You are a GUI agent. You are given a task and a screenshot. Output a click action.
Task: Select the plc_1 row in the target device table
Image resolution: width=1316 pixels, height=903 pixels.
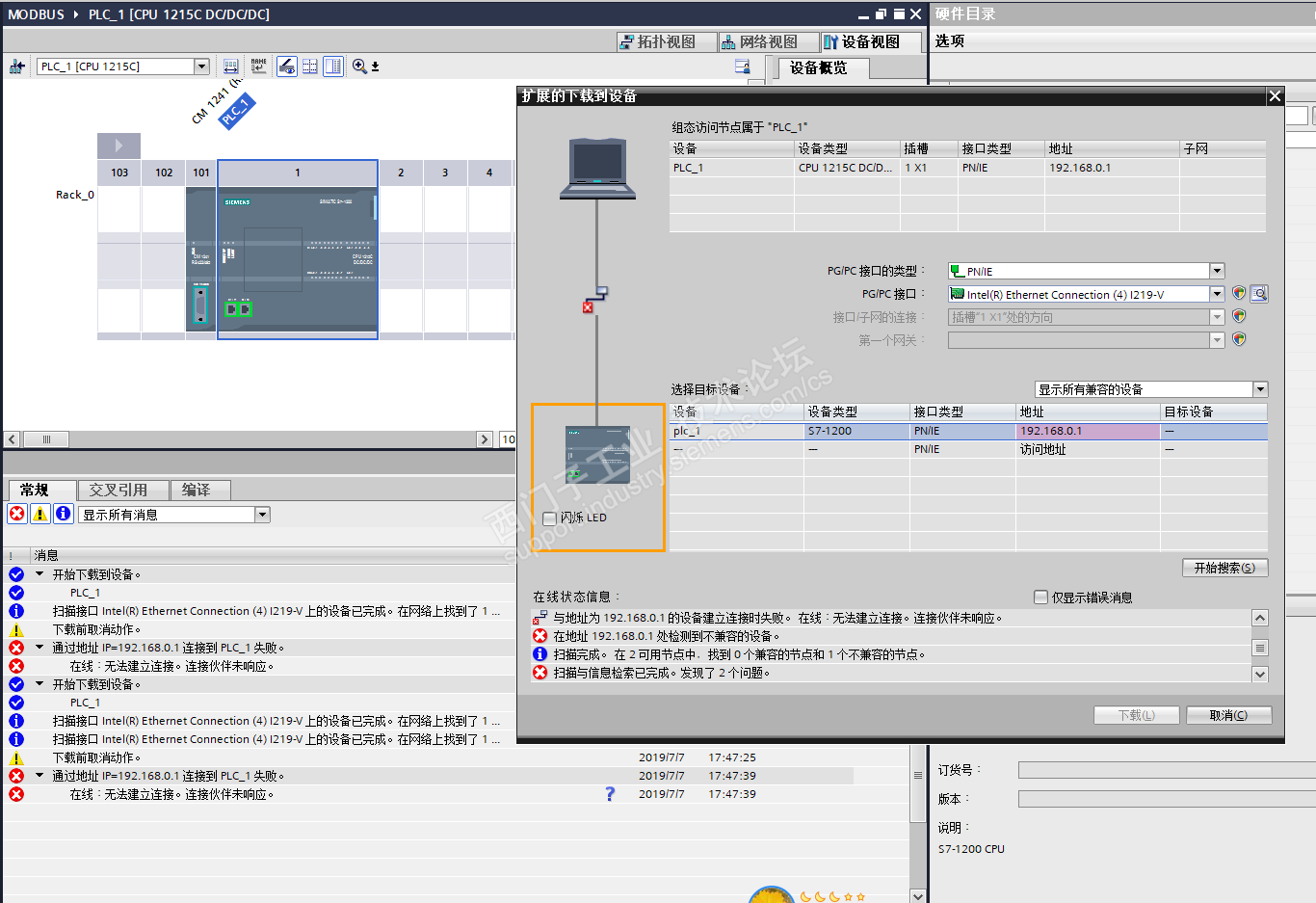(968, 431)
